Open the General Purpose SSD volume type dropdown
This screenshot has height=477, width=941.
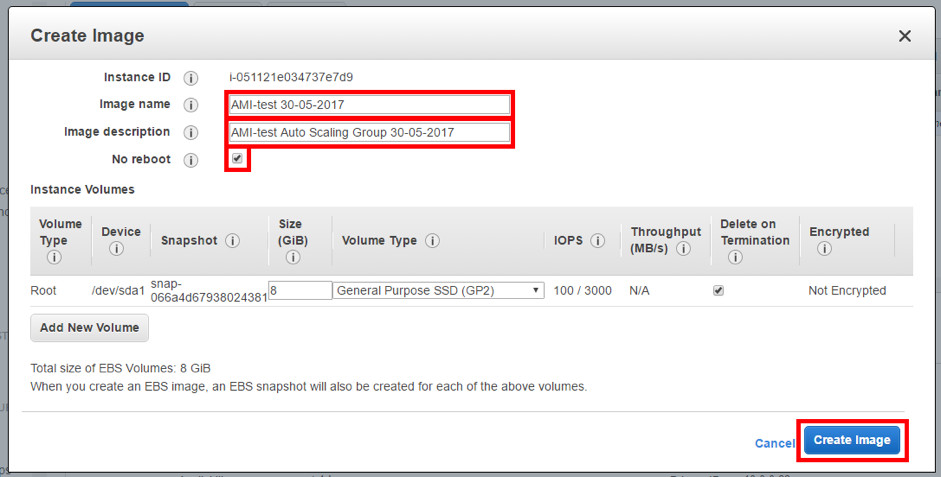(439, 291)
